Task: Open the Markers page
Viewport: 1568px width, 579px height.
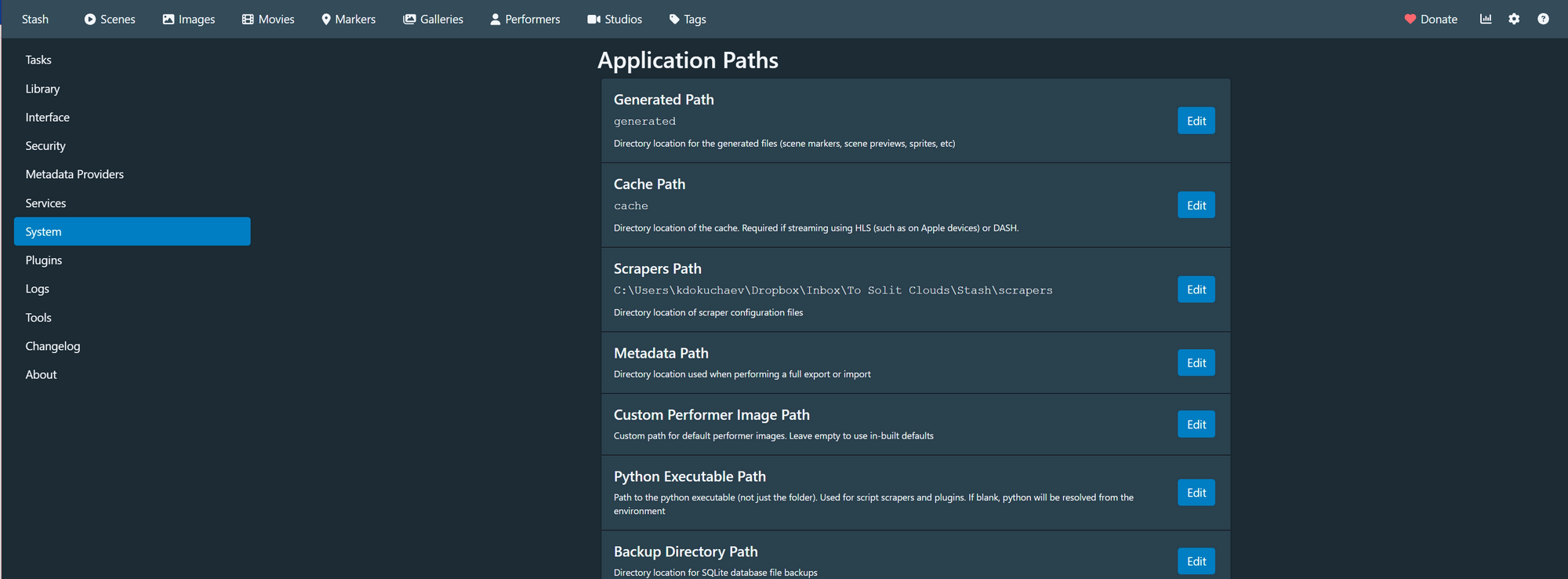Action: tap(348, 19)
